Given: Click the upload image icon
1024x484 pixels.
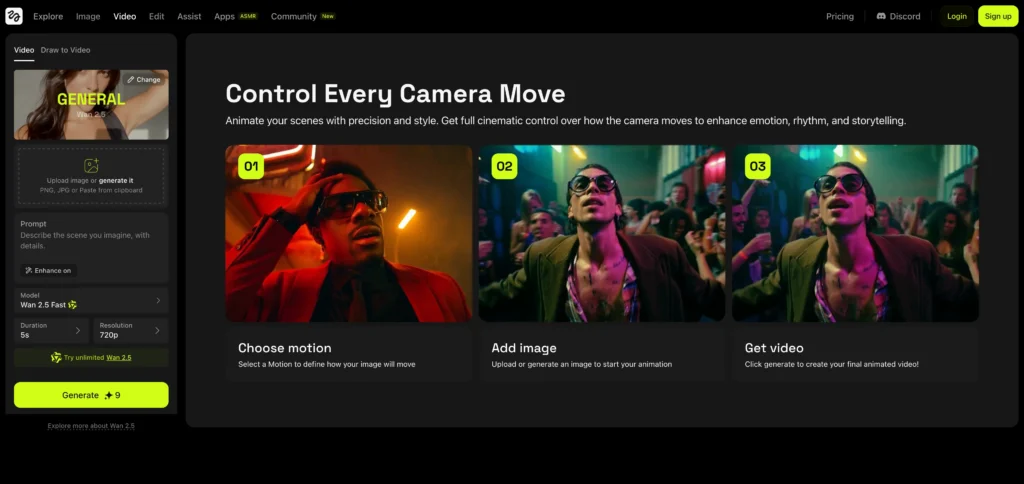Looking at the screenshot, I should click(x=91, y=165).
